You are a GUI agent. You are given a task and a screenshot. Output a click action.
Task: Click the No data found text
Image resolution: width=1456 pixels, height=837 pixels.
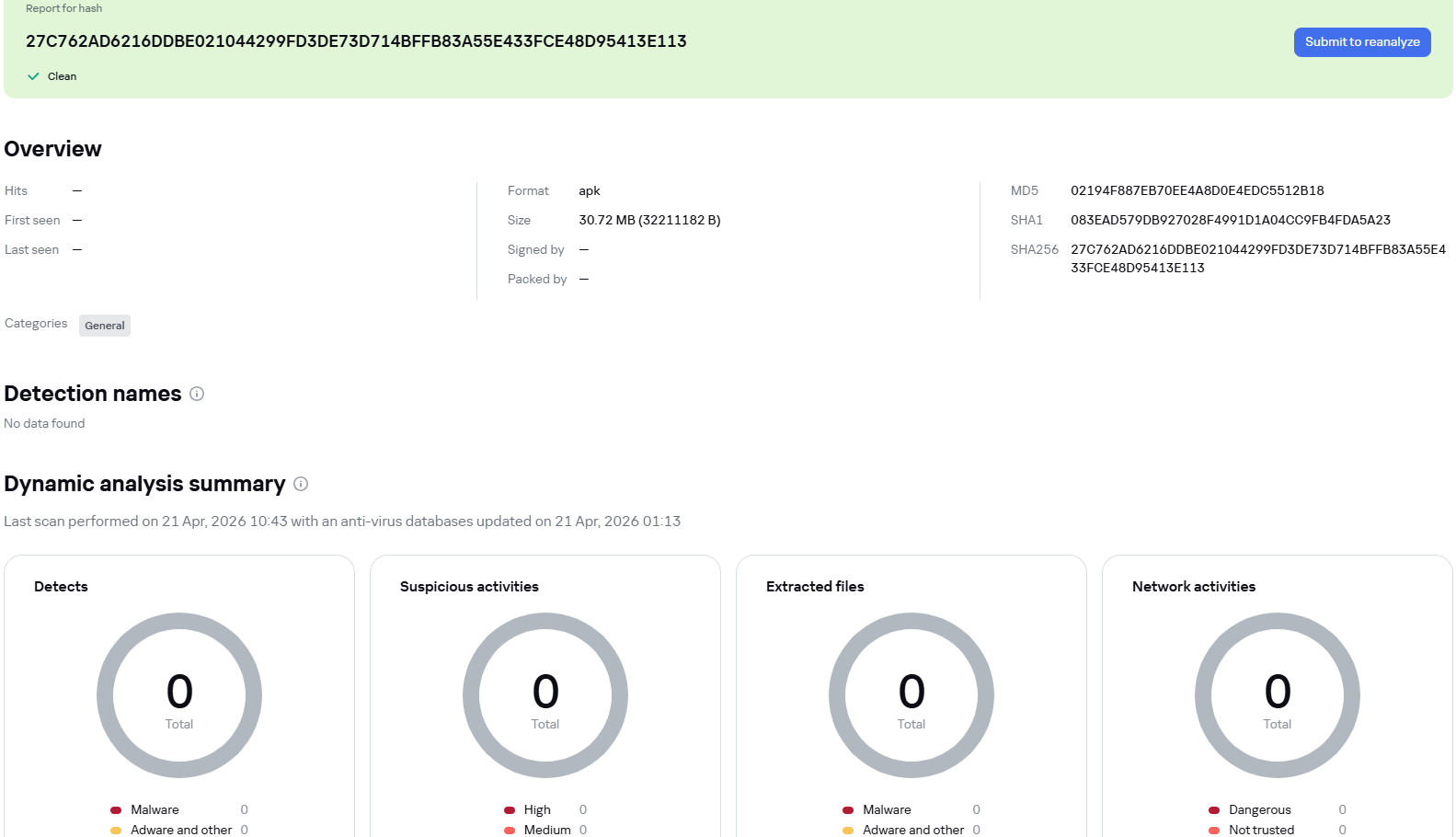pyautogui.click(x=44, y=423)
